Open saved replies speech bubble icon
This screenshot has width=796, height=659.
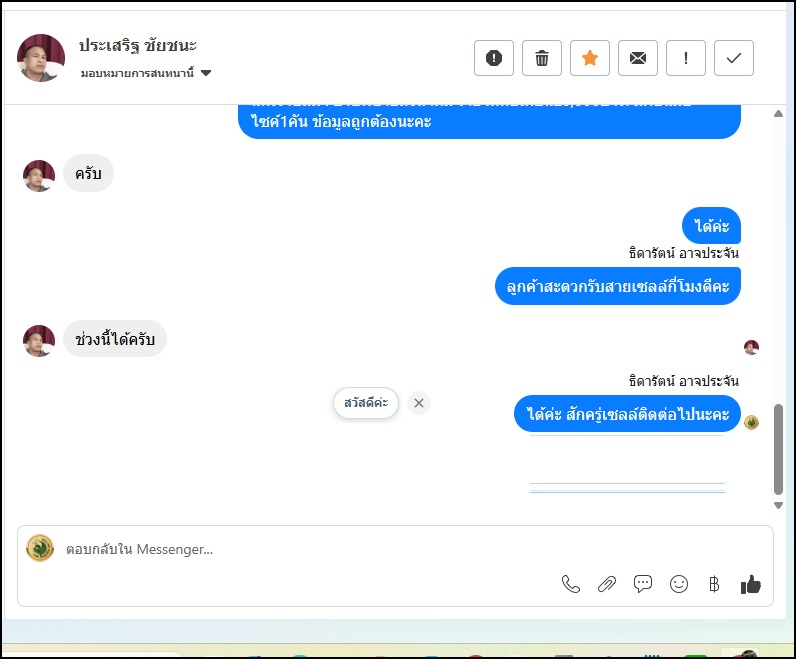(x=643, y=584)
